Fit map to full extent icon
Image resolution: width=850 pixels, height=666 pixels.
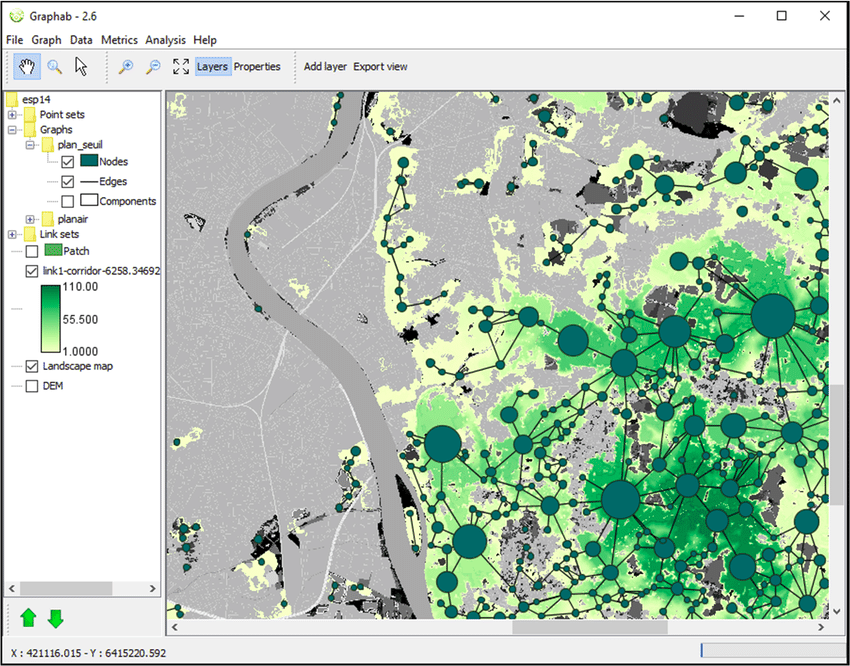[x=181, y=67]
